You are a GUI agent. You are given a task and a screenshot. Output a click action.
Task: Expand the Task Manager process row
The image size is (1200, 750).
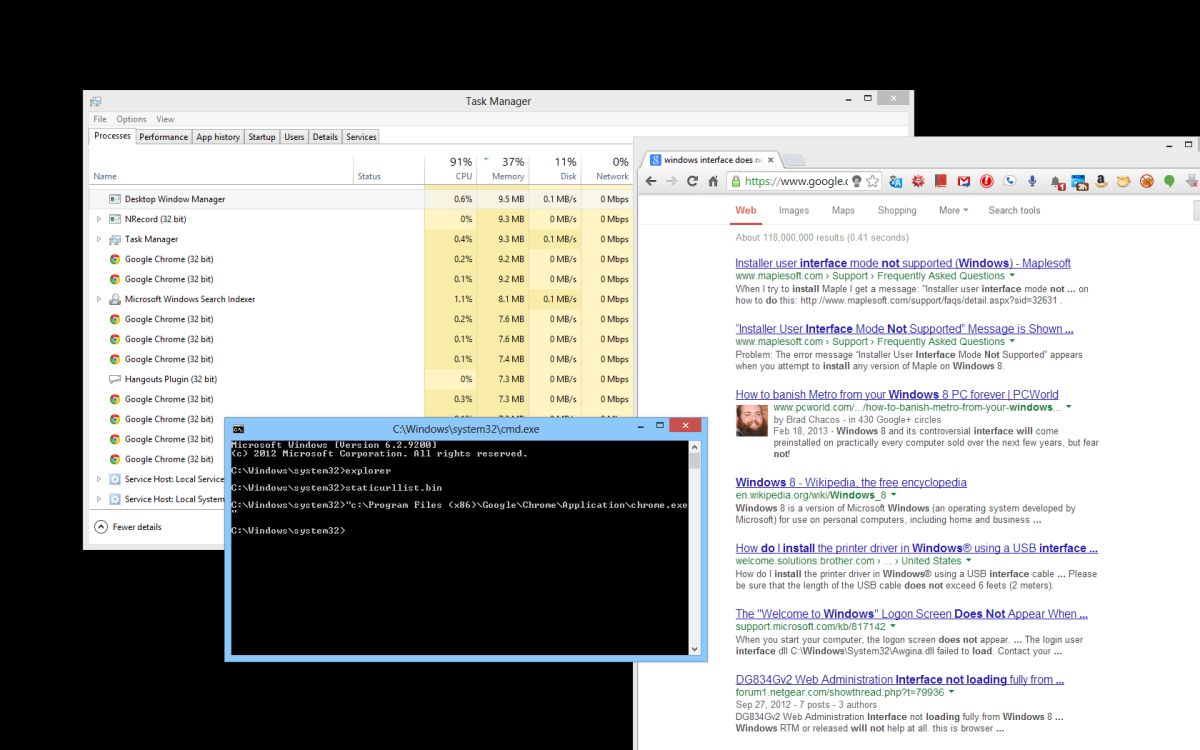(x=98, y=239)
